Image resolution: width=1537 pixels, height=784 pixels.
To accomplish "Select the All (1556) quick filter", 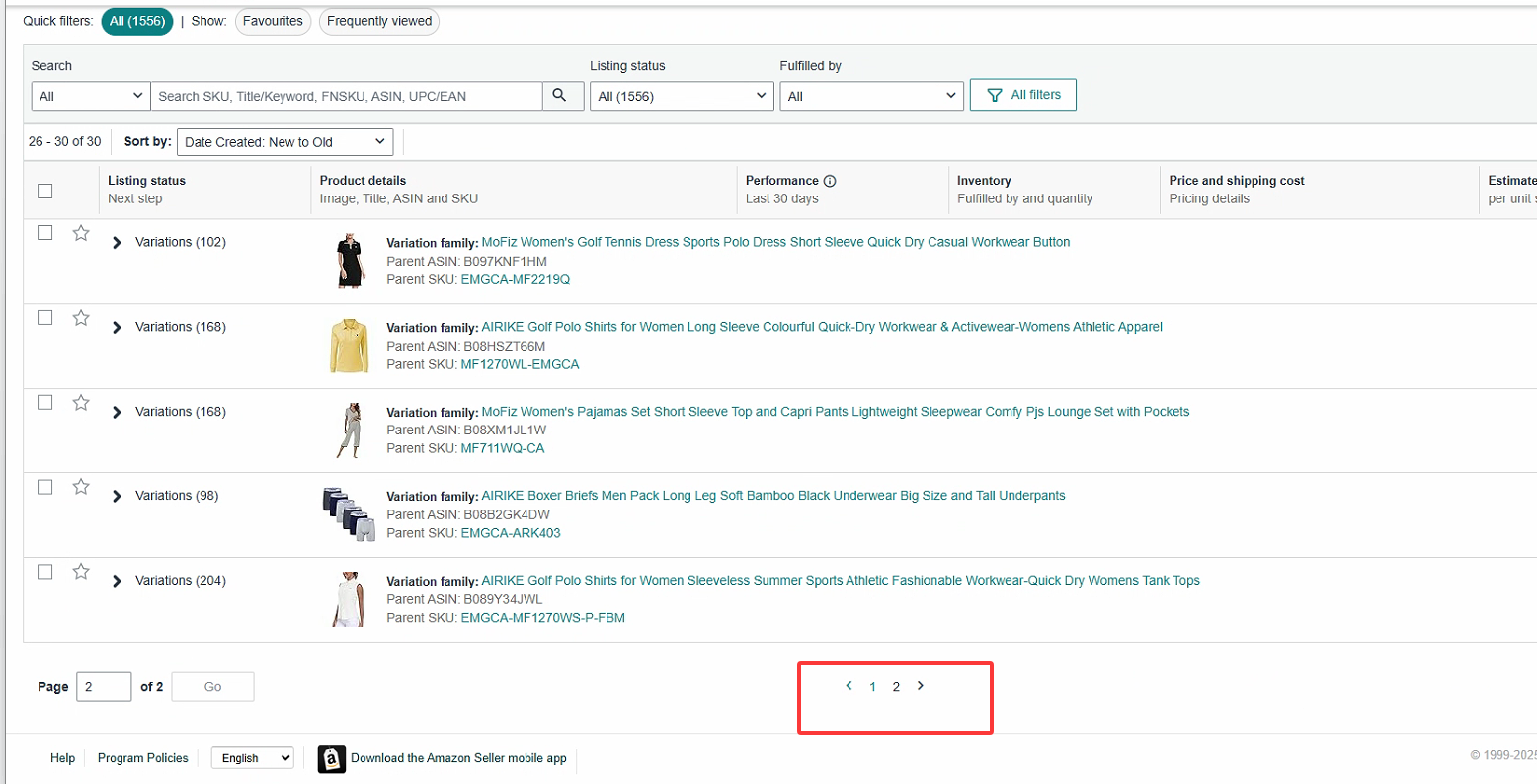I will tap(137, 22).
